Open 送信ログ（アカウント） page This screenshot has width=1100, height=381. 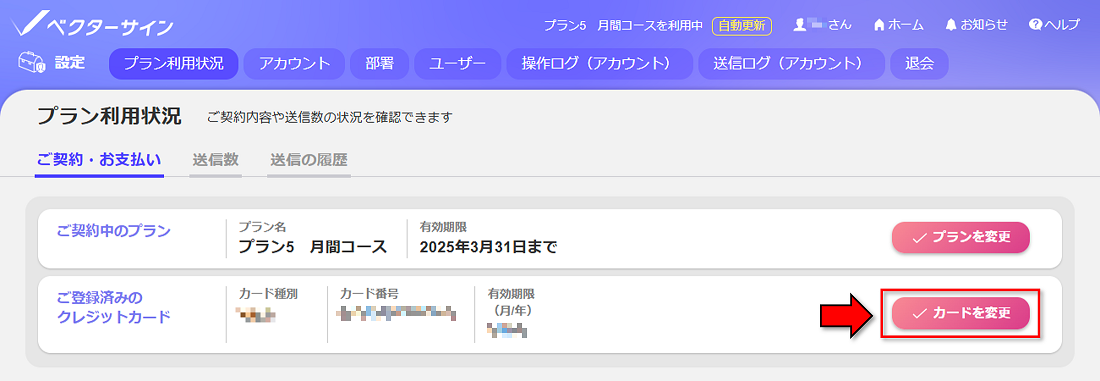(791, 64)
